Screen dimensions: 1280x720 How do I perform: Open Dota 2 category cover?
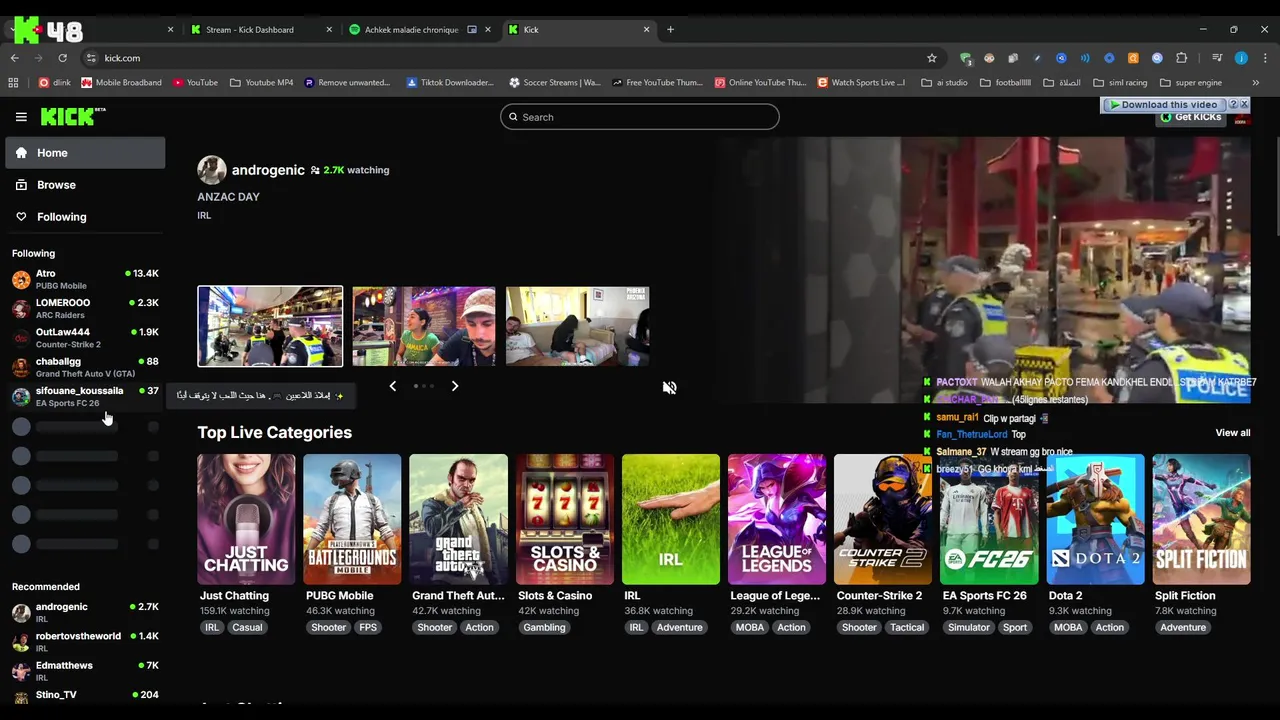point(1095,519)
